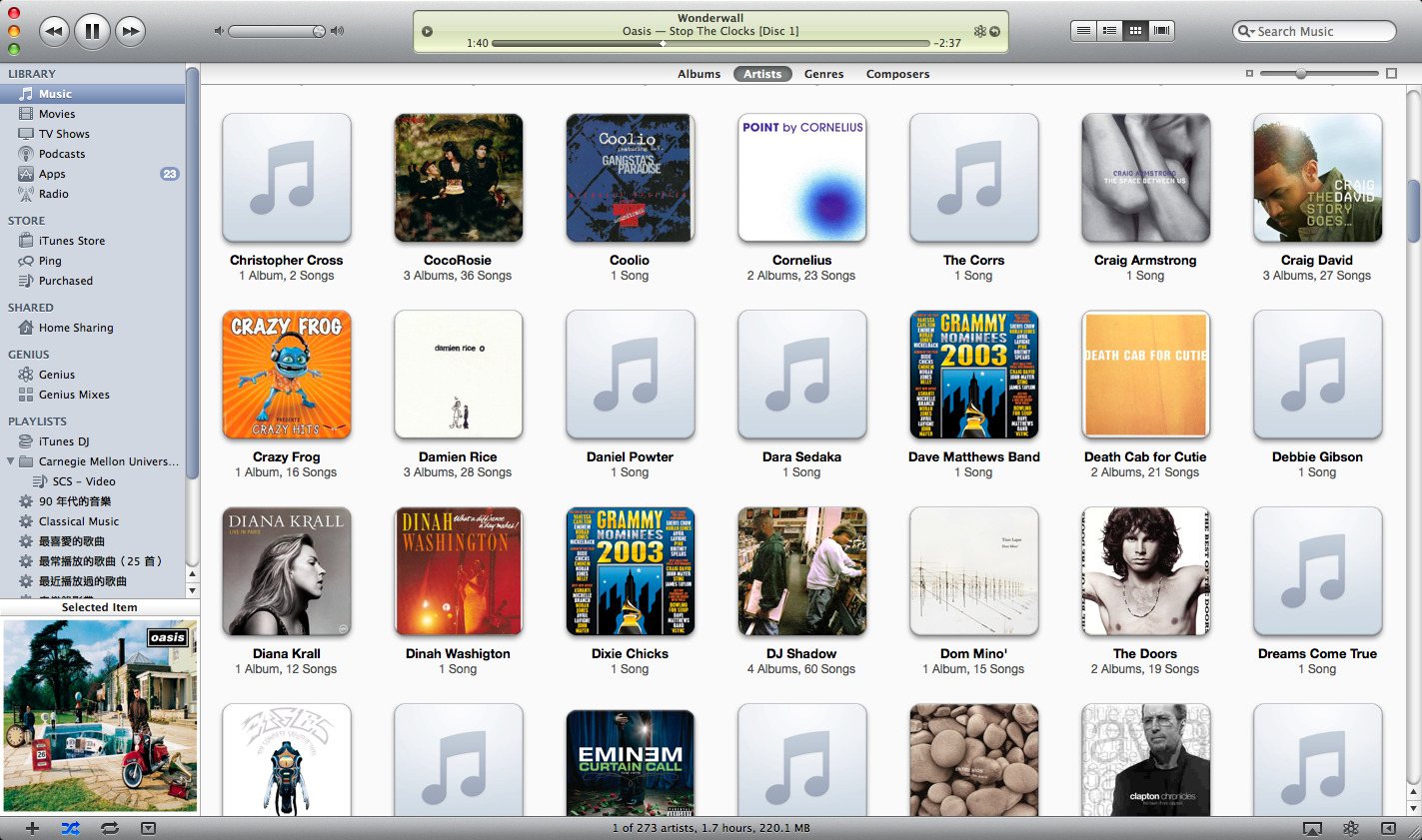This screenshot has width=1422, height=840.
Task: Open Genius in the sidebar
Action: pos(92,375)
